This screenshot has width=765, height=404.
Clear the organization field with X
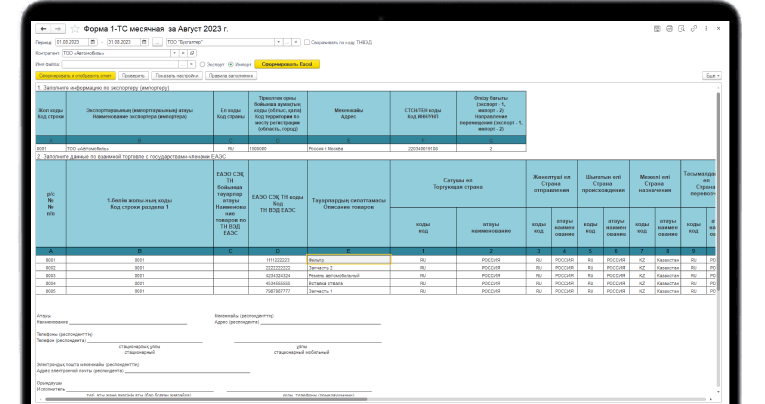(x=296, y=42)
